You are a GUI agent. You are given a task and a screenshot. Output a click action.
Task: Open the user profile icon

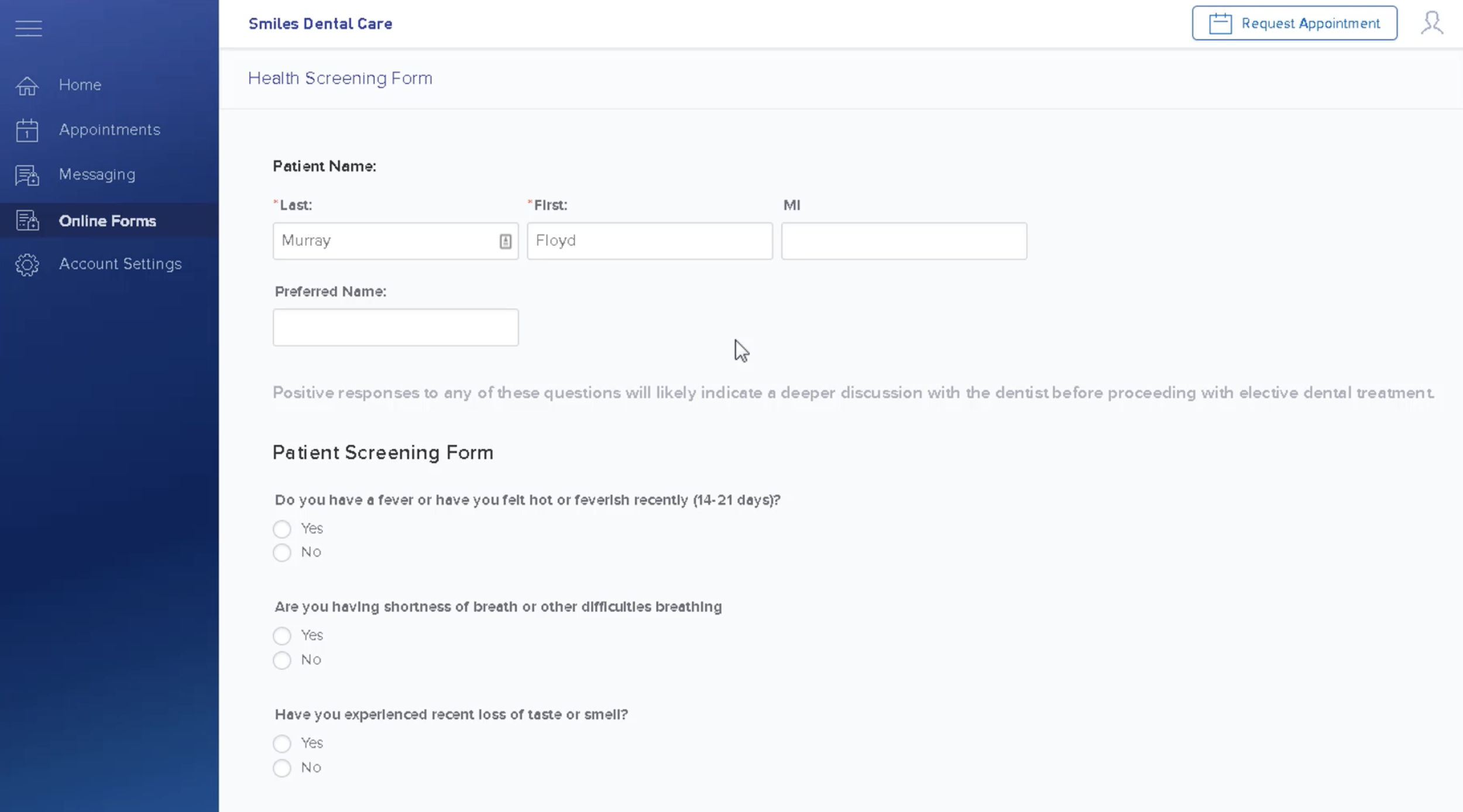coord(1431,23)
